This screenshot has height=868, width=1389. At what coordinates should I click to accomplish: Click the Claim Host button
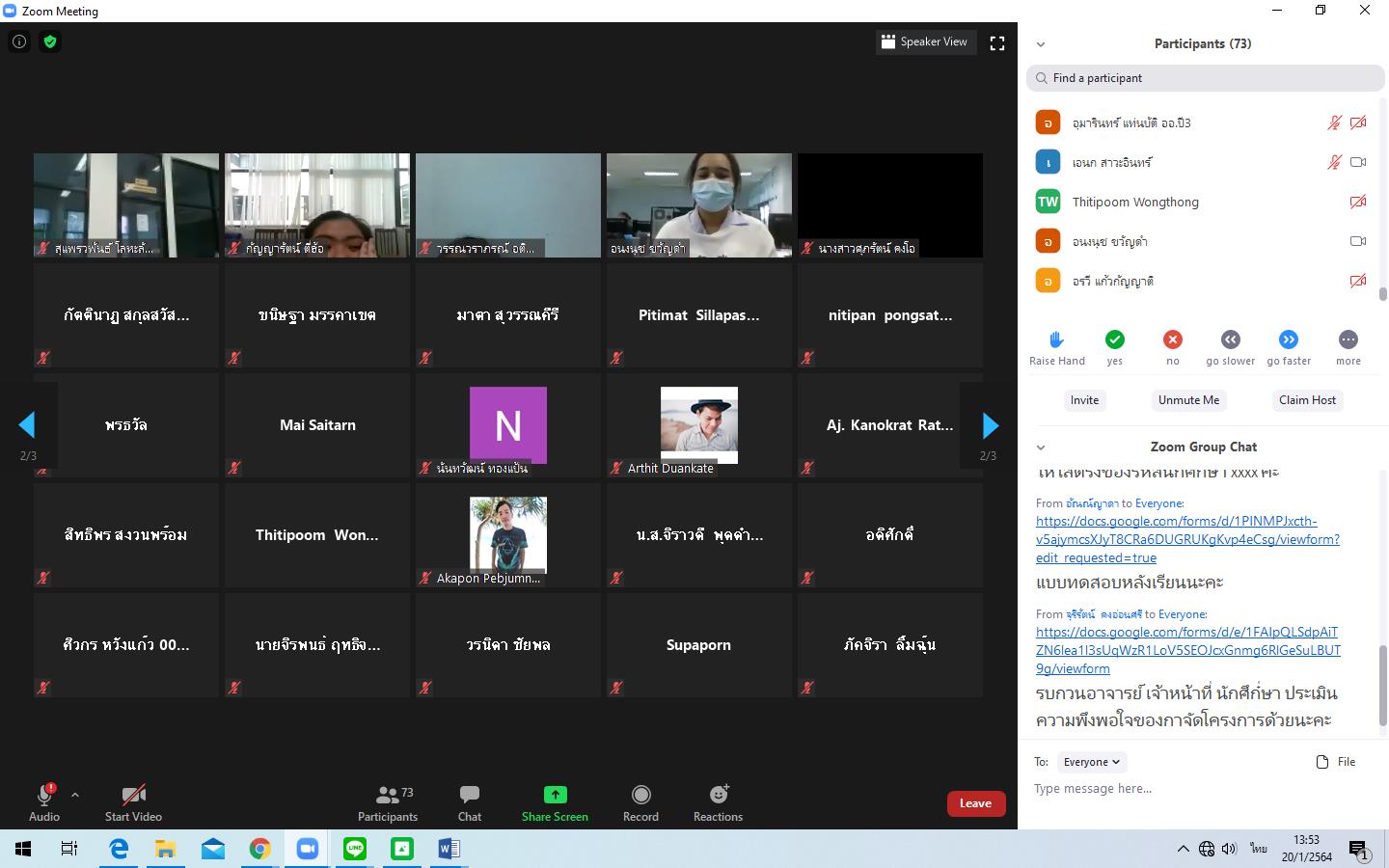(1307, 400)
